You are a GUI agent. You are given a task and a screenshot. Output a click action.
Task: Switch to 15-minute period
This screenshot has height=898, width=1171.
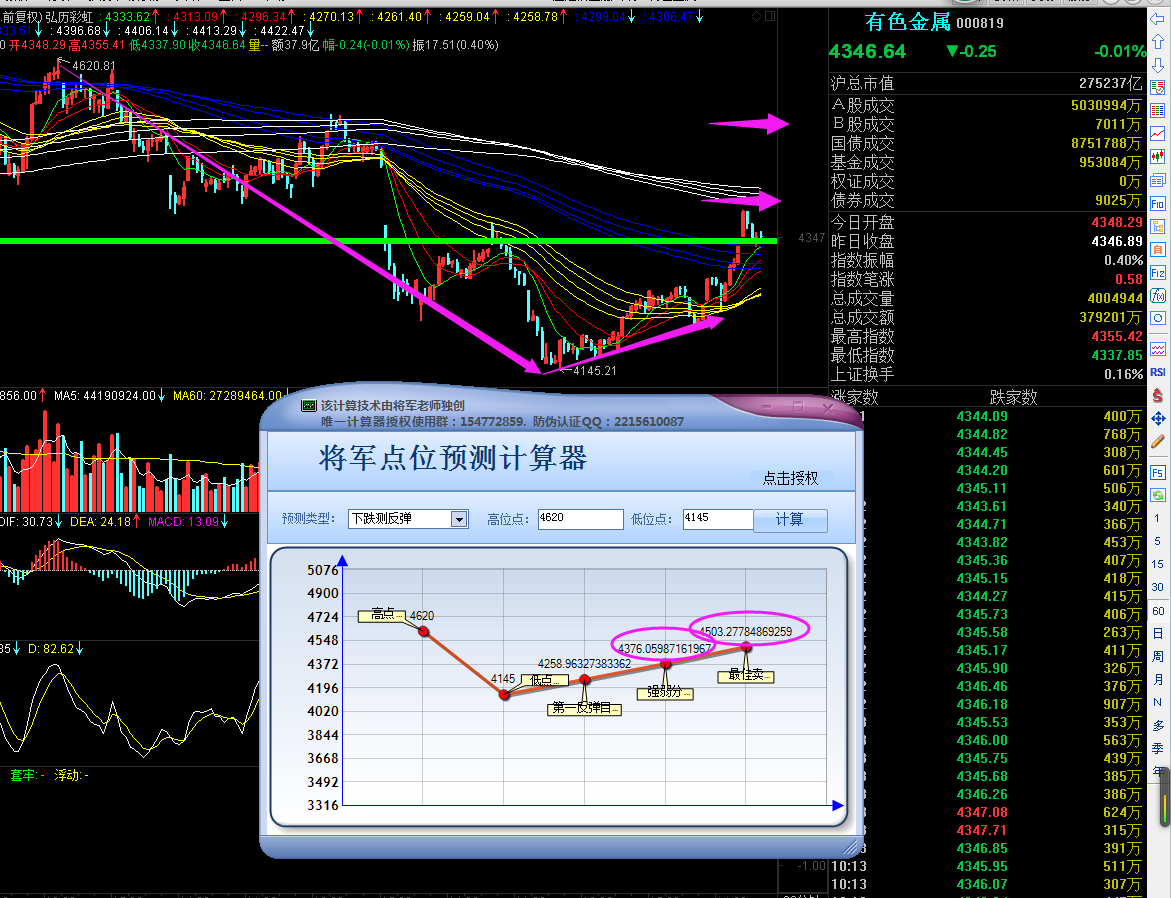click(1158, 565)
